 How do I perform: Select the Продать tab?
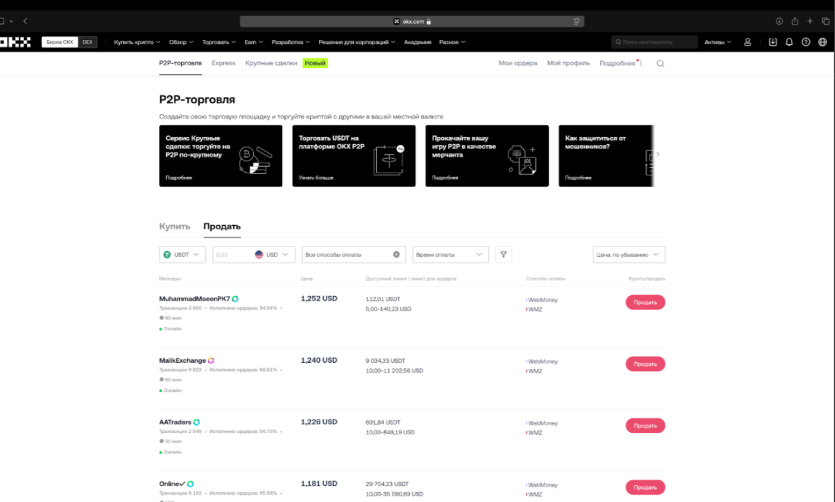click(222, 226)
